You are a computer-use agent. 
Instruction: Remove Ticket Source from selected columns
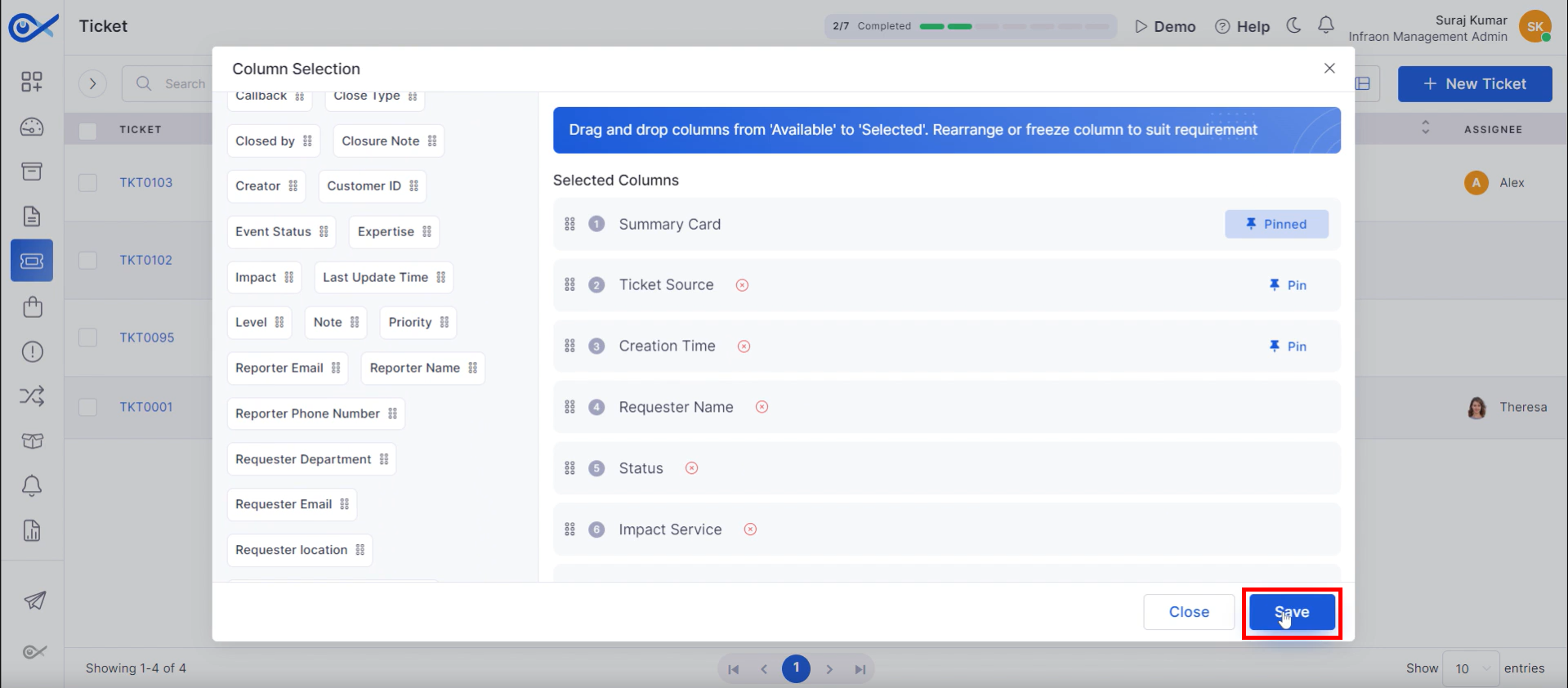[x=742, y=285]
